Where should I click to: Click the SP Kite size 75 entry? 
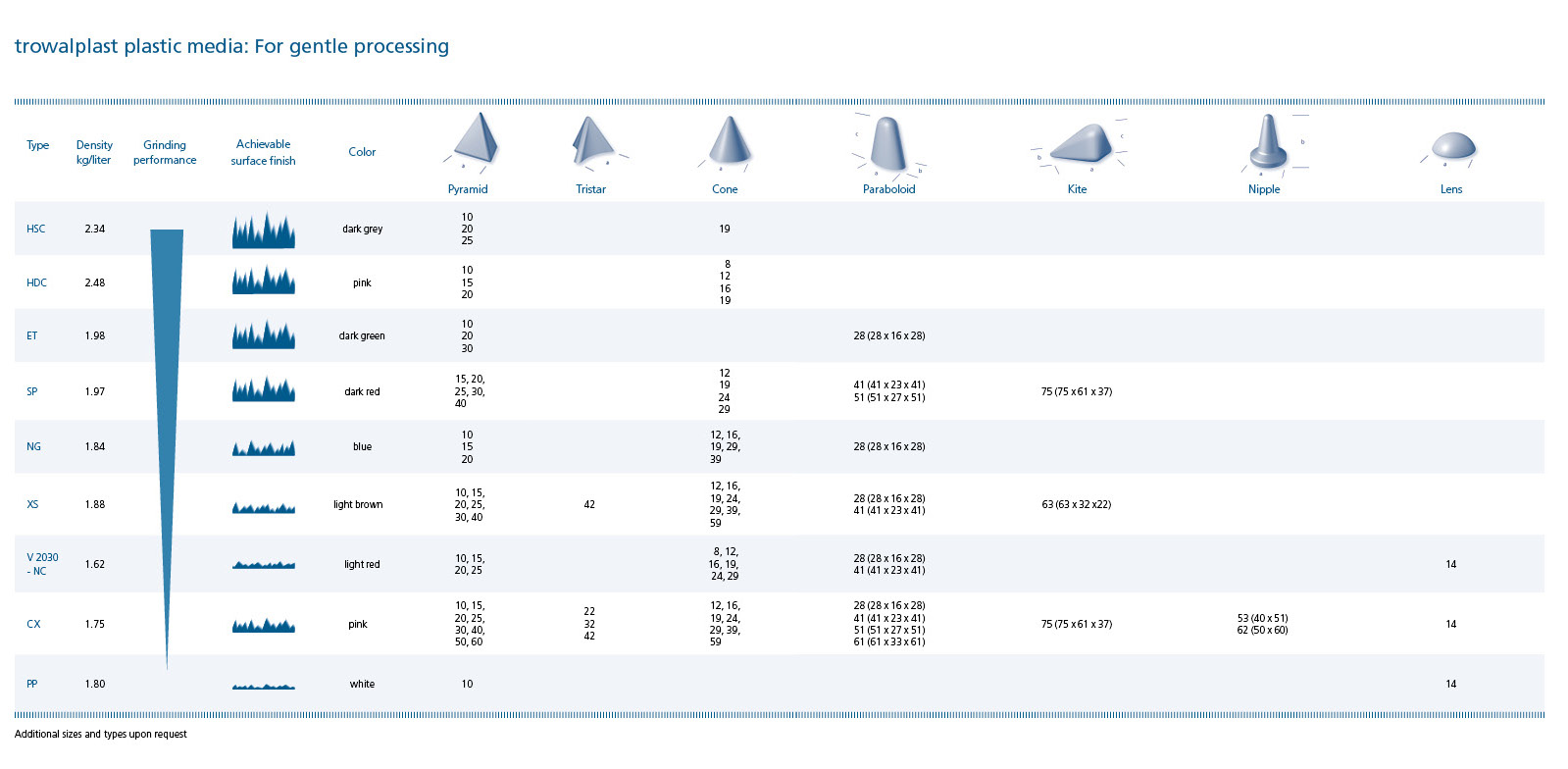1076,391
